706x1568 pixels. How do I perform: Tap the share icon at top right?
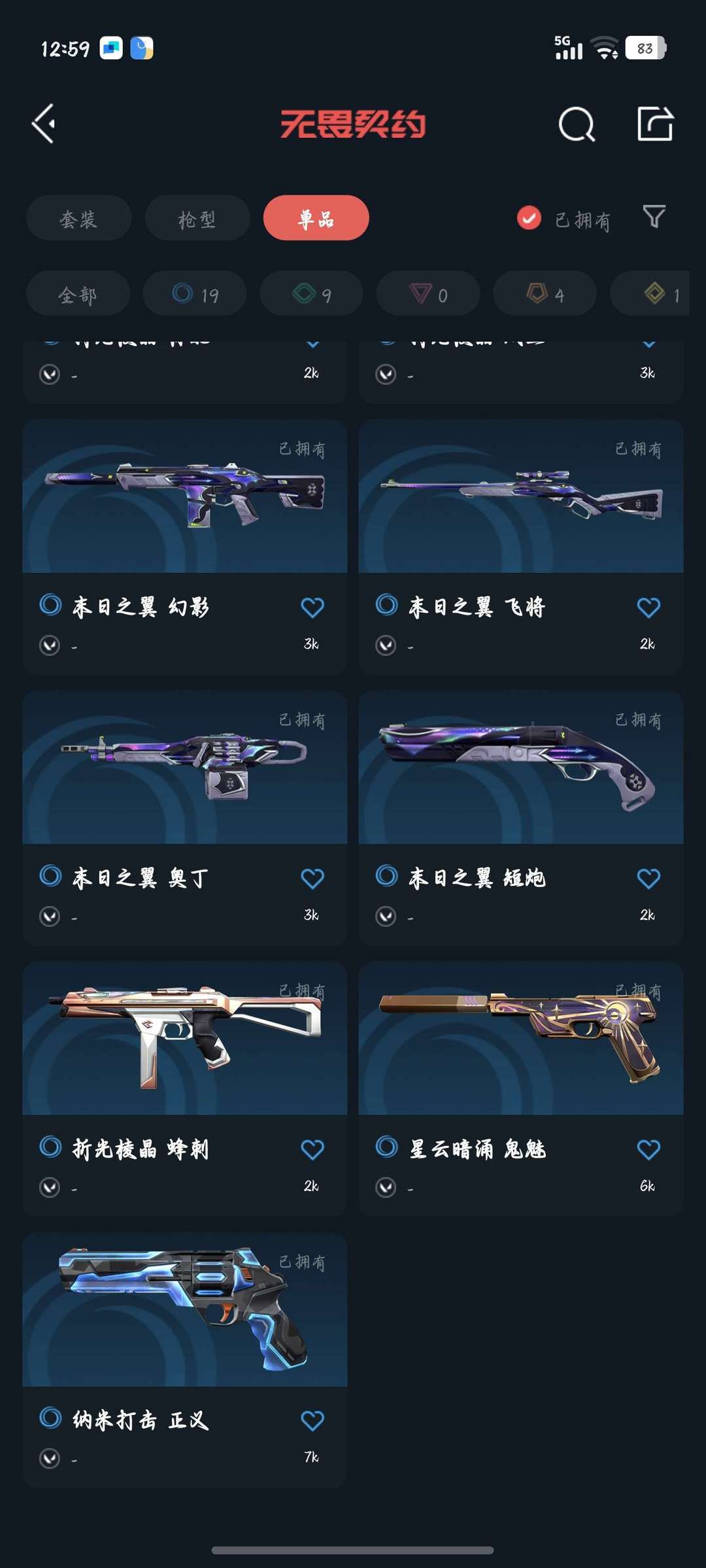click(655, 123)
